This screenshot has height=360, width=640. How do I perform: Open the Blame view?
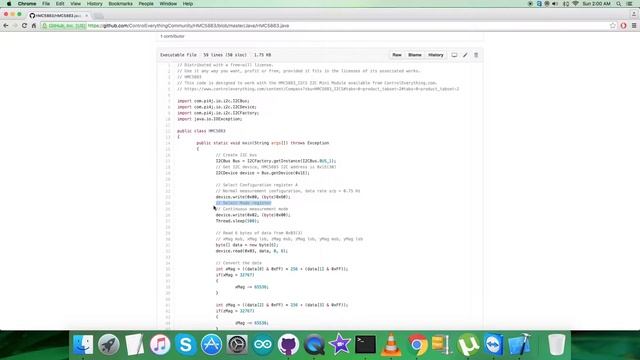(x=415, y=55)
